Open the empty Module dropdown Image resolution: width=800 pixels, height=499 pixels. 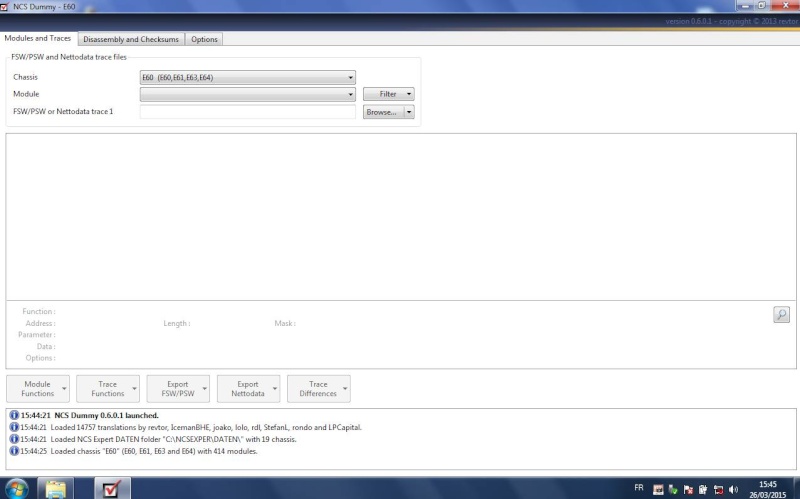(x=247, y=94)
